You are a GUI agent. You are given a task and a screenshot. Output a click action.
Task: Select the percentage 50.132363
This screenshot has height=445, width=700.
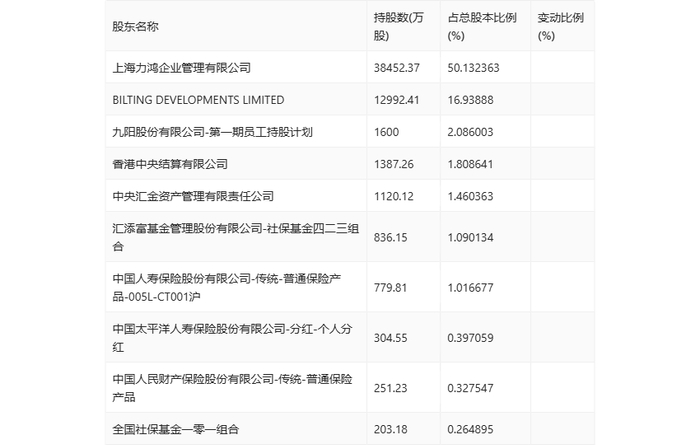click(x=473, y=68)
